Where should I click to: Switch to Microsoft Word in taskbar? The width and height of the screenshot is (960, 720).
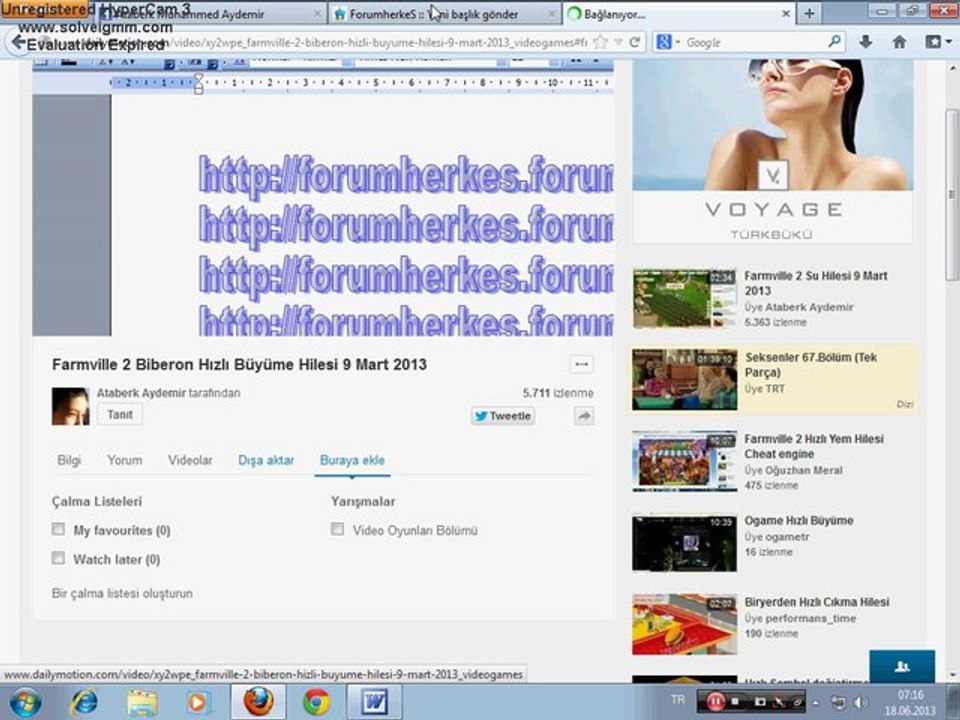374,702
